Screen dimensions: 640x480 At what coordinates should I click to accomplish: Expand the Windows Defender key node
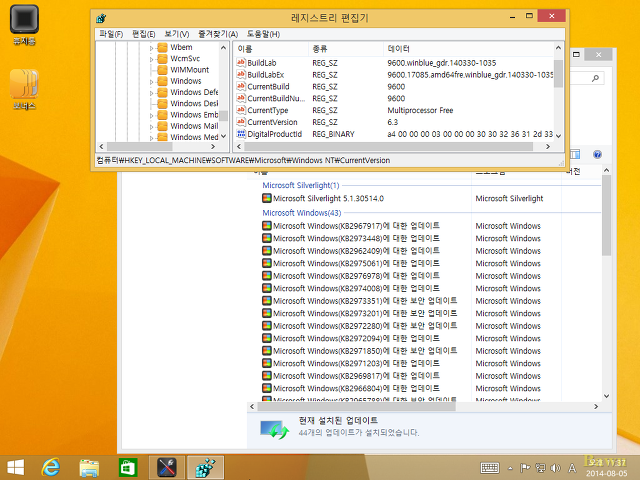pos(151,93)
